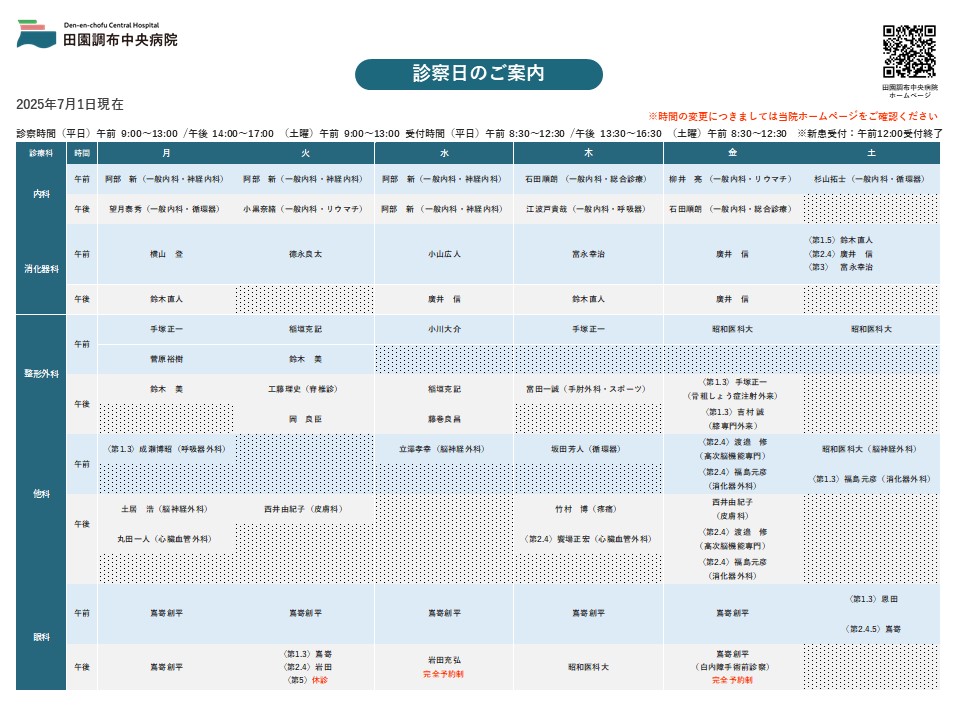Viewport: 960px width, 720px height.
Task: Click the 他科 department label
Action: [x=41, y=494]
